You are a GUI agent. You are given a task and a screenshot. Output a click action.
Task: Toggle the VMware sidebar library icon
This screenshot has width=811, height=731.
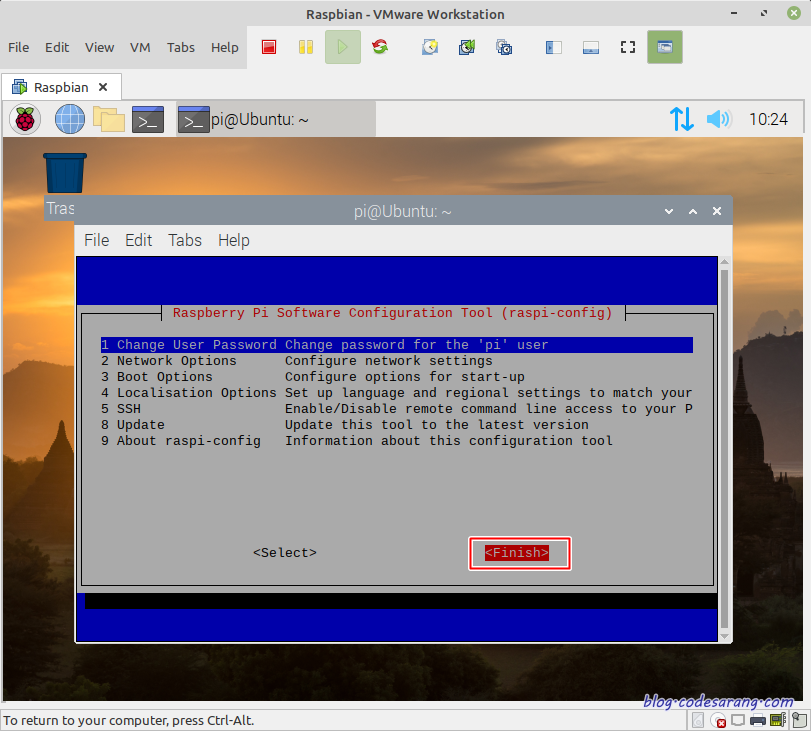tap(553, 48)
